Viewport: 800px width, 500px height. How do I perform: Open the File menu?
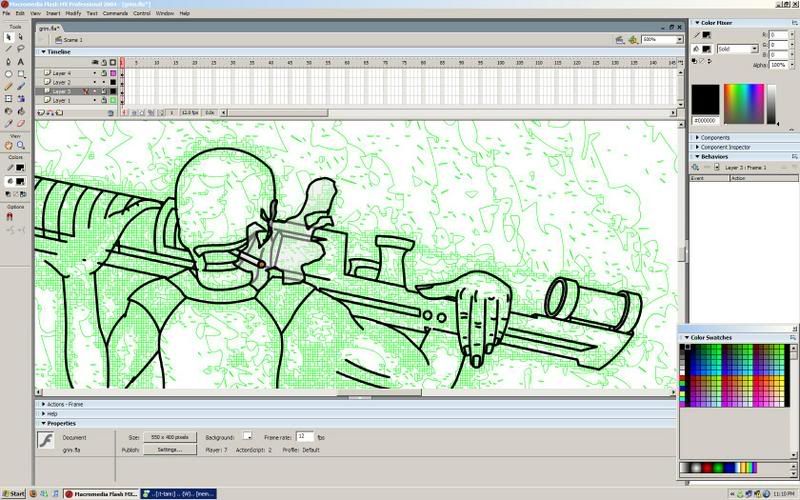pyautogui.click(x=6, y=13)
